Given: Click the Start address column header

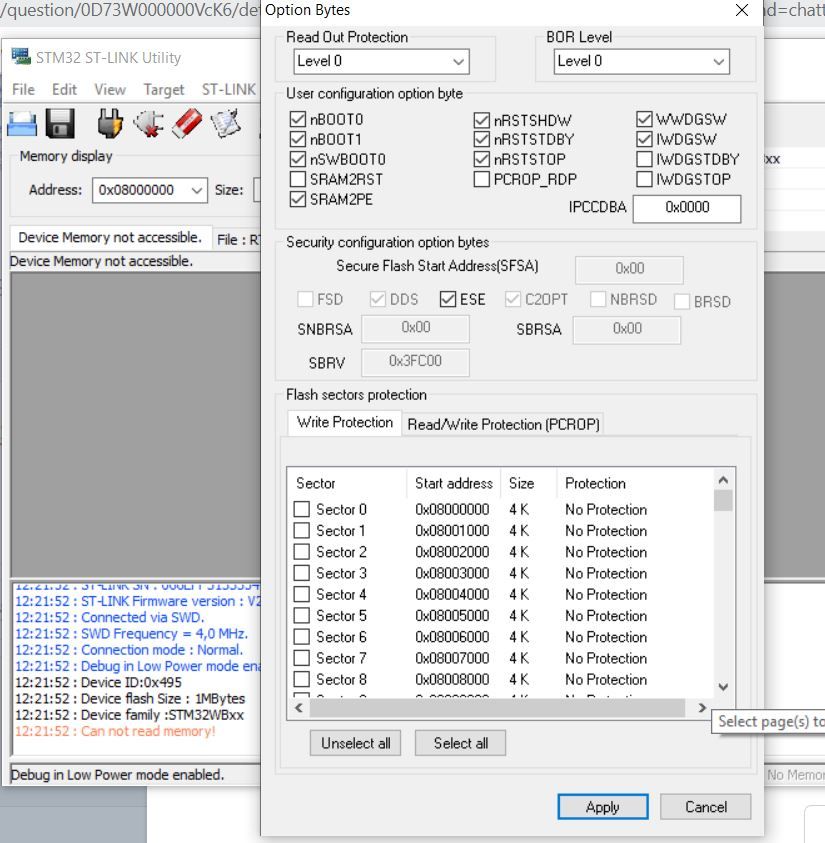Looking at the screenshot, I should coord(454,483).
